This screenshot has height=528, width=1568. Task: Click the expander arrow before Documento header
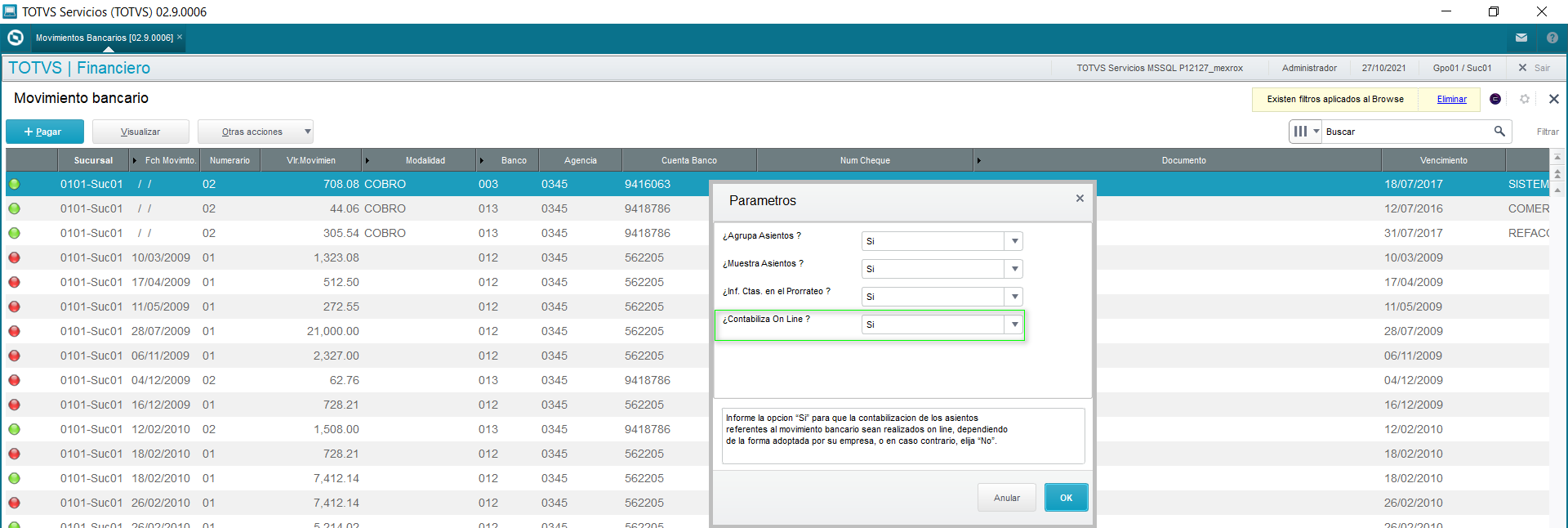(x=979, y=160)
